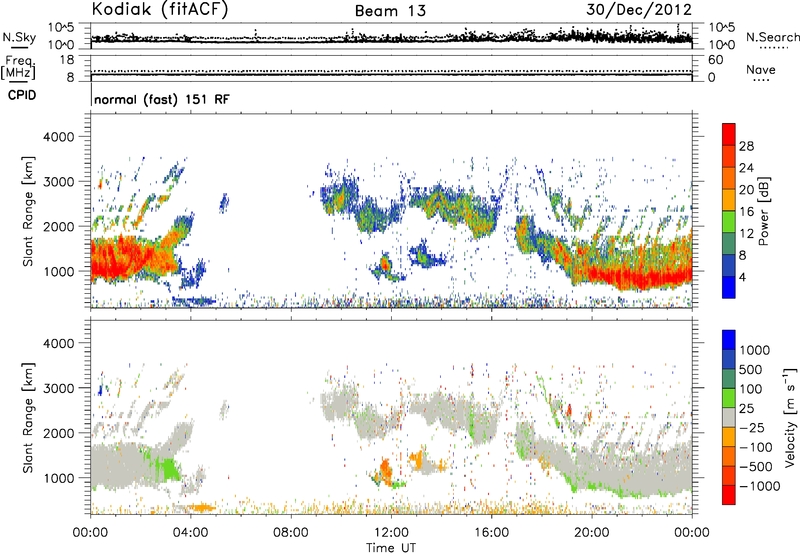
Task: Select "normal (fast) 151 RF" text
Action: (162, 99)
